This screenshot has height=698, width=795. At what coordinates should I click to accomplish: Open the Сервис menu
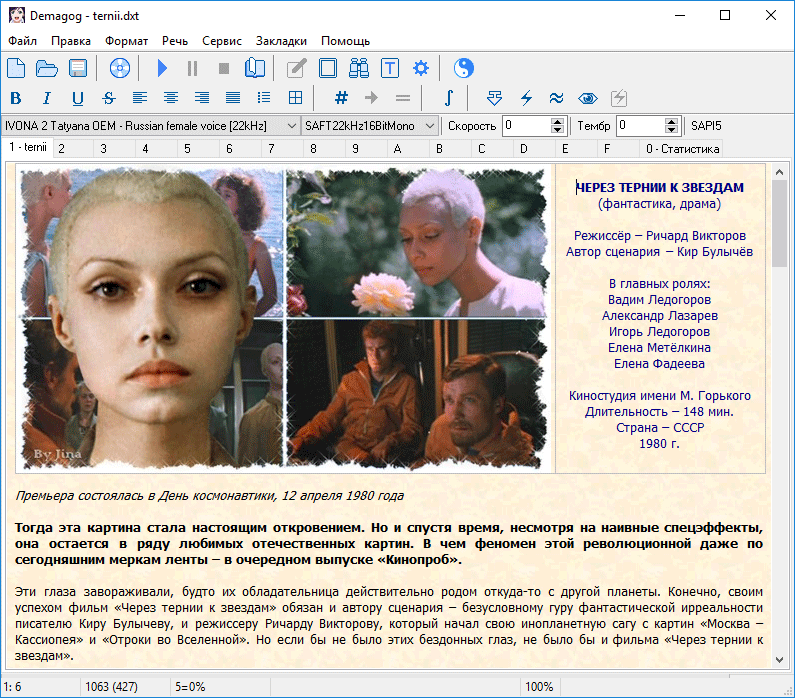[222, 41]
